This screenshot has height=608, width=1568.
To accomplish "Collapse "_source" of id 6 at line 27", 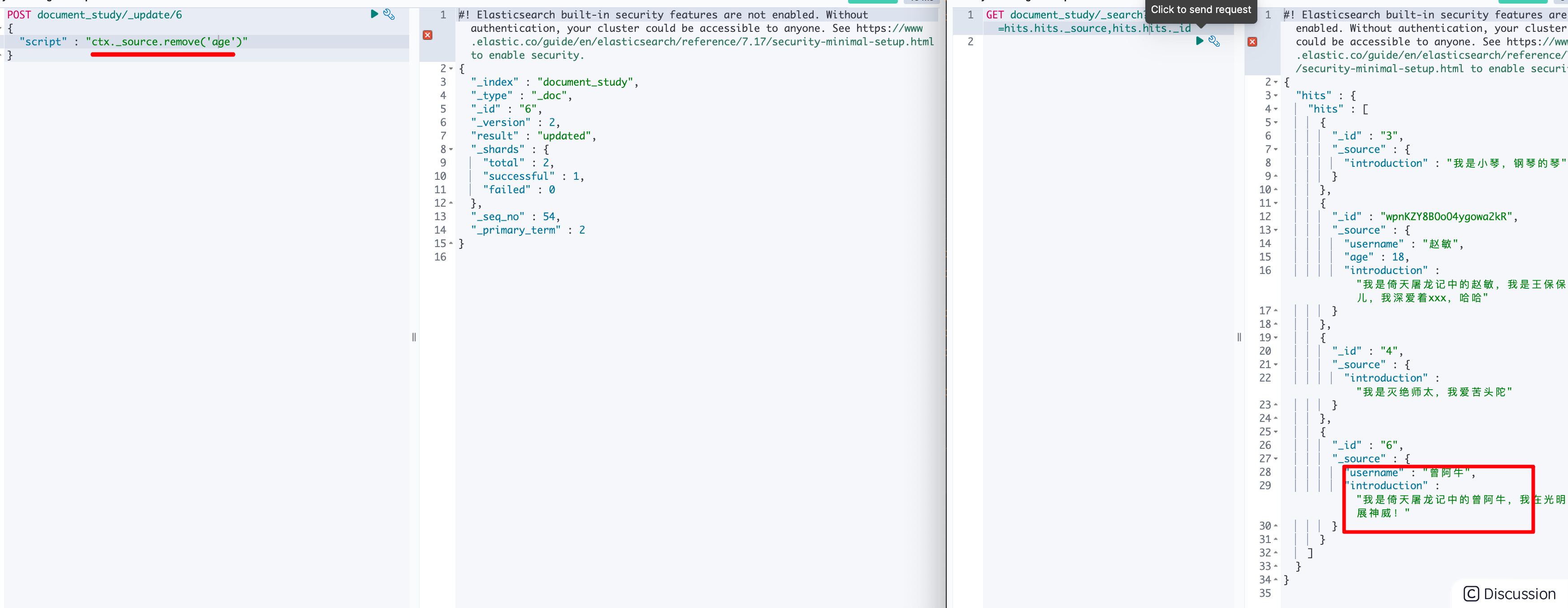I will [1276, 459].
